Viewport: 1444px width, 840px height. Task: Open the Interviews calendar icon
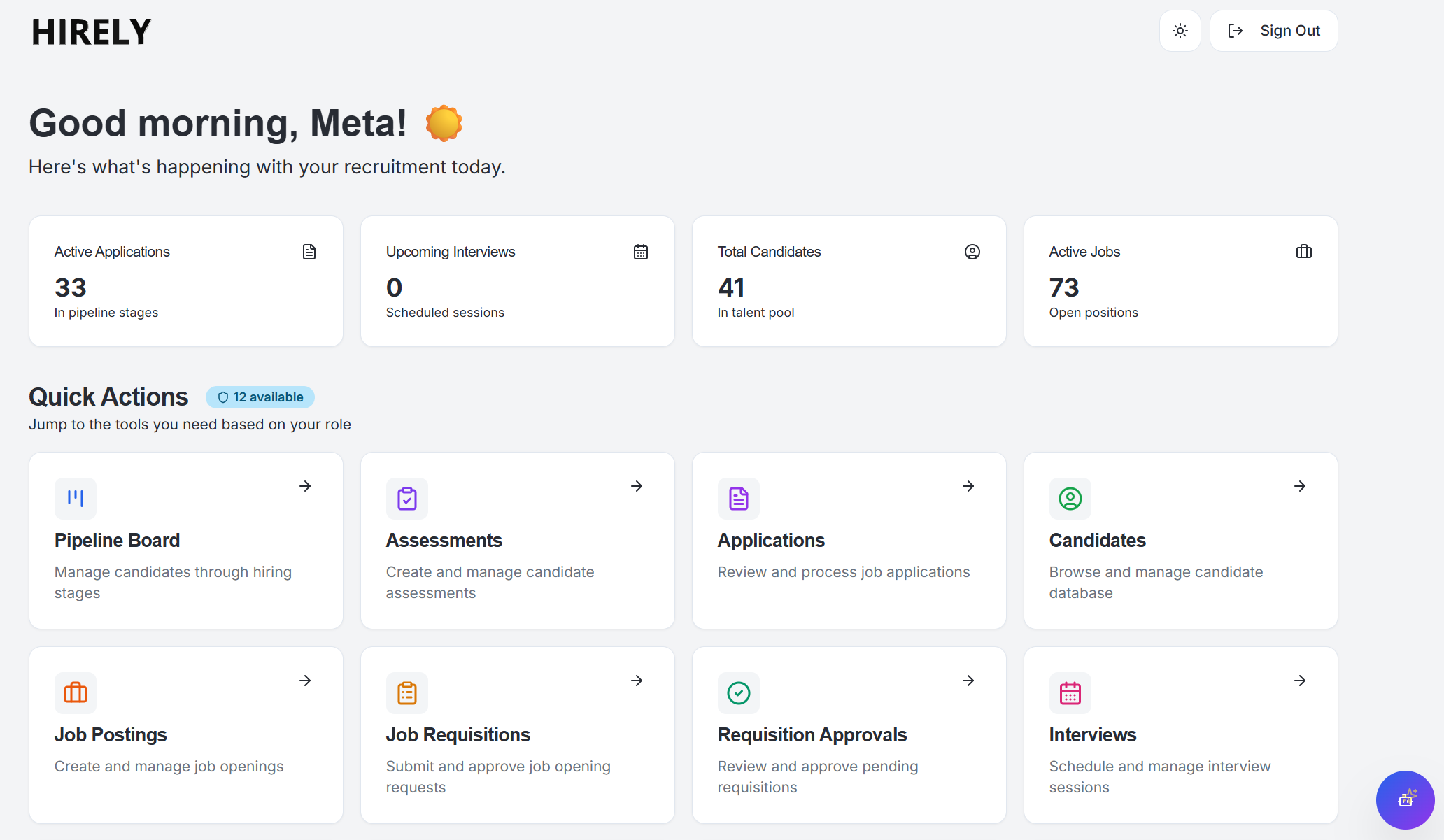point(1070,692)
